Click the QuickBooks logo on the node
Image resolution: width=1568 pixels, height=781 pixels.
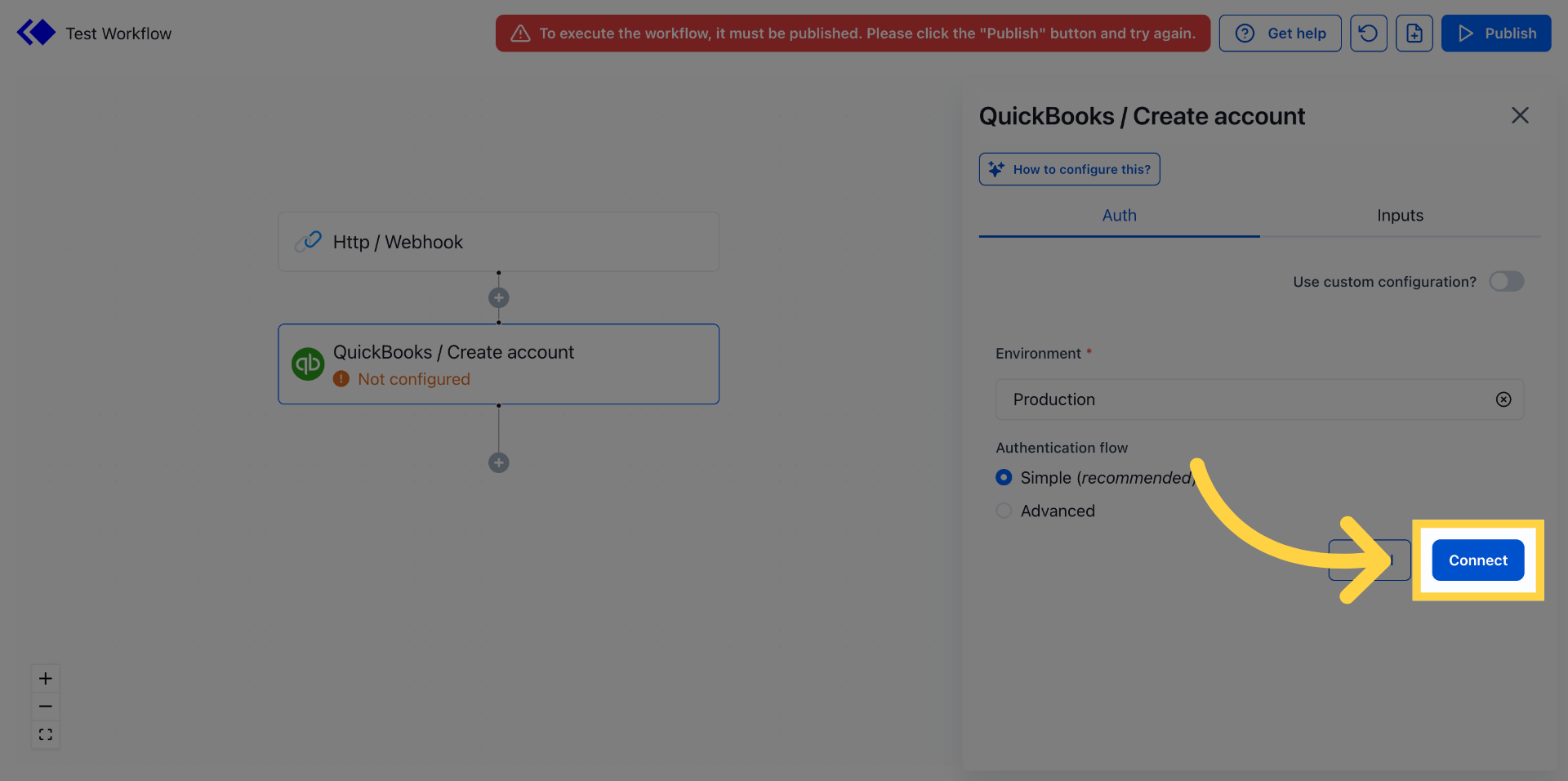pos(308,364)
